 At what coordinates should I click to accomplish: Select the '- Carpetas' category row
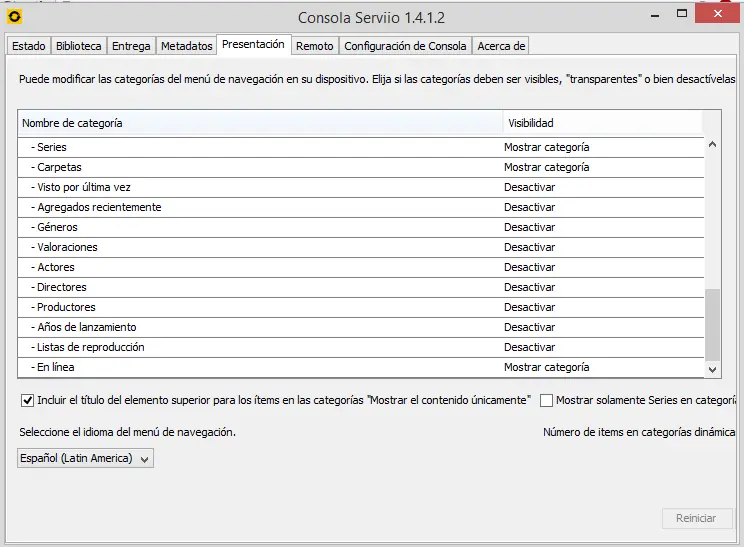coord(361,167)
